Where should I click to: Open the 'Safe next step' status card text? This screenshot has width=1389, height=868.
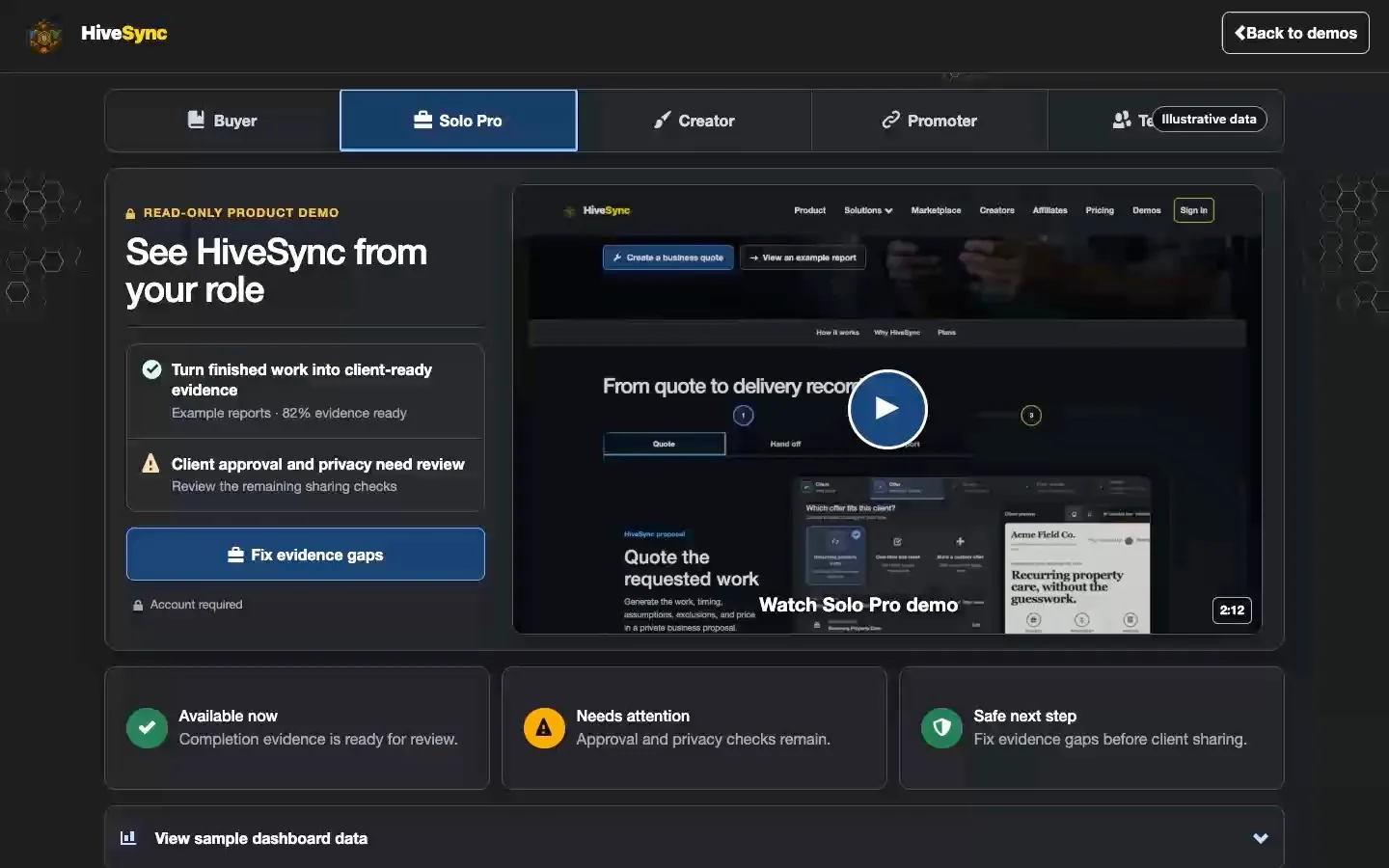coord(1110,728)
